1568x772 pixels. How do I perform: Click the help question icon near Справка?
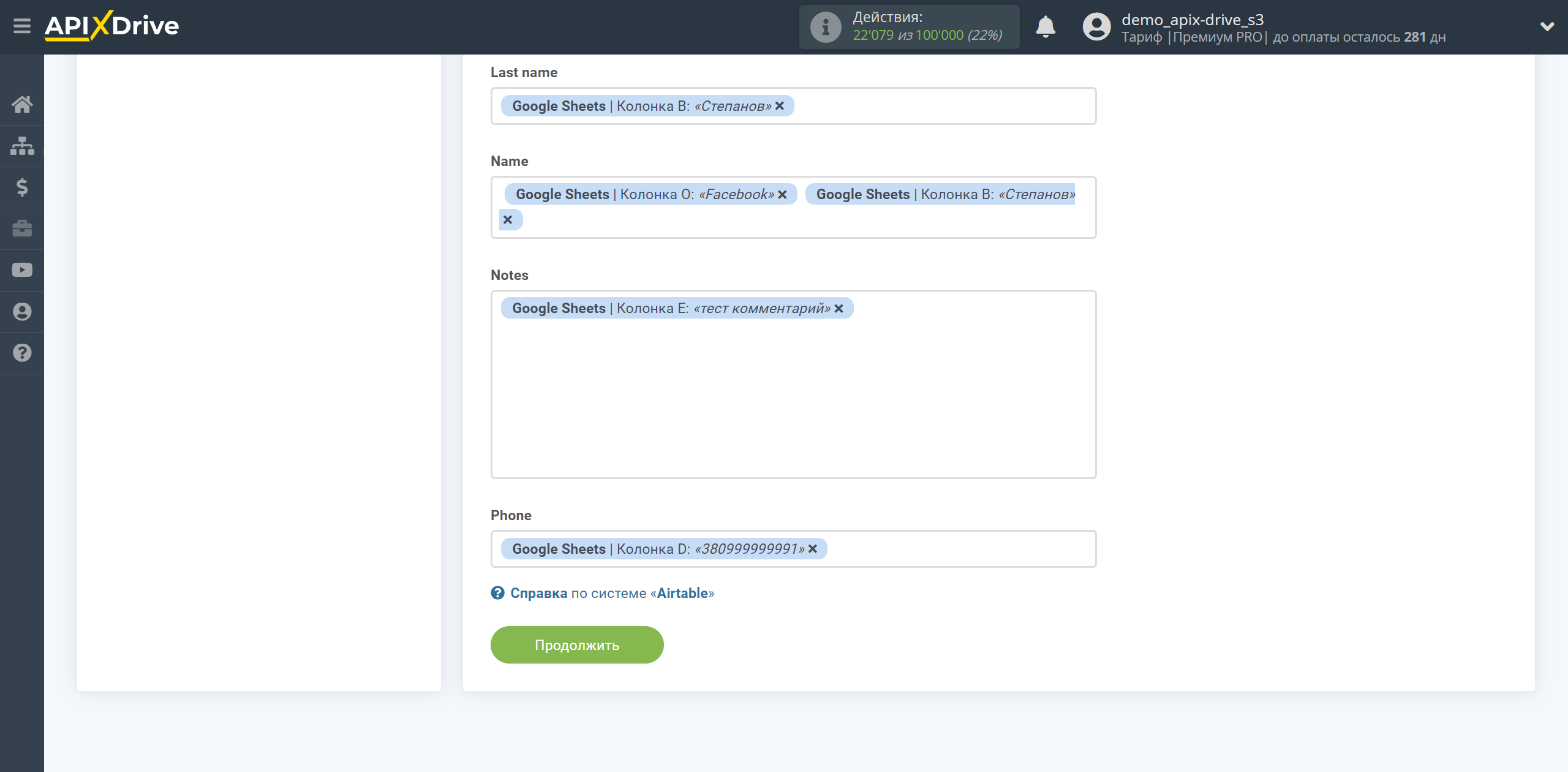pyautogui.click(x=497, y=593)
